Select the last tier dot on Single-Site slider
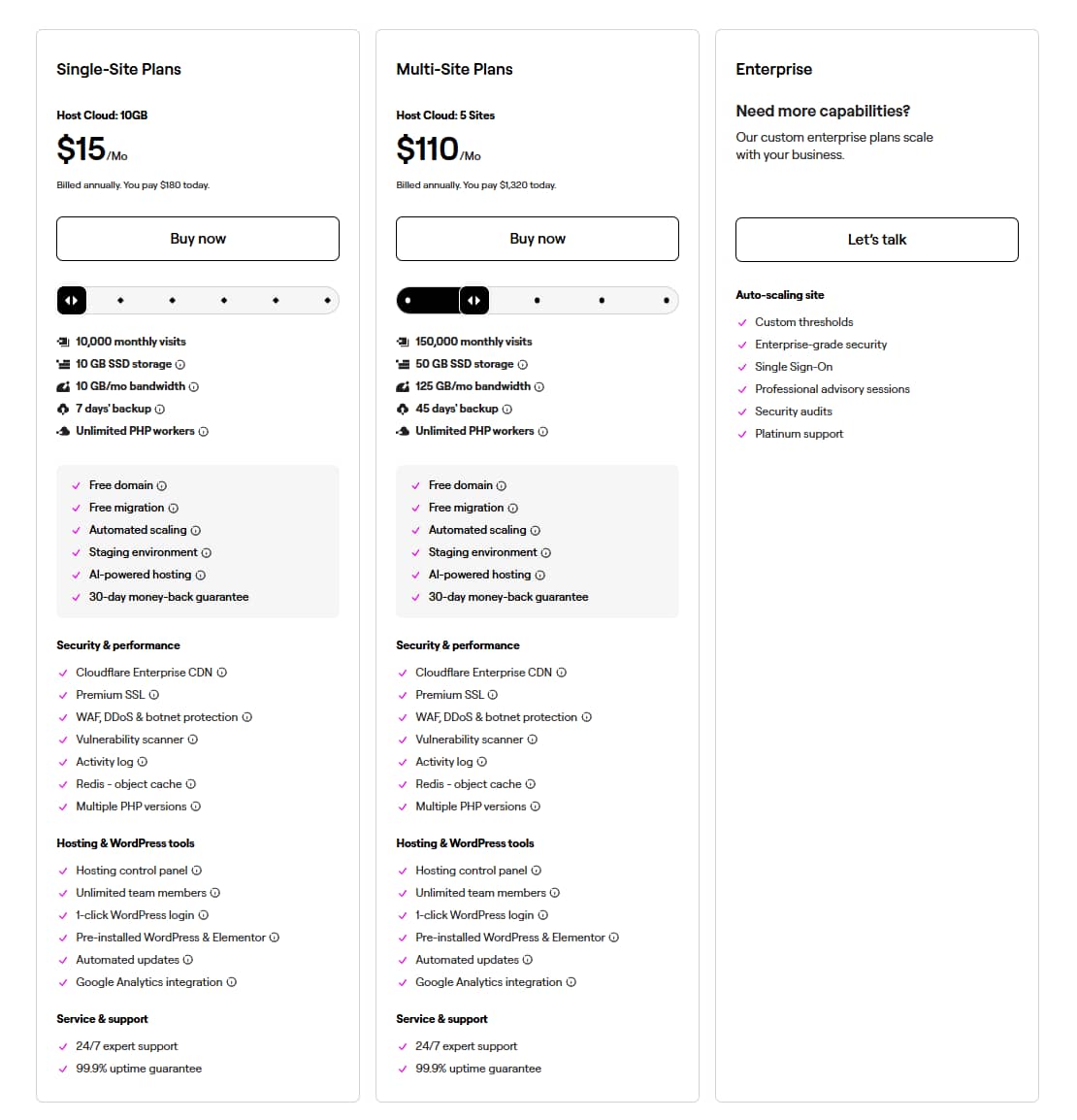This screenshot has width=1077, height=1120. pos(328,301)
